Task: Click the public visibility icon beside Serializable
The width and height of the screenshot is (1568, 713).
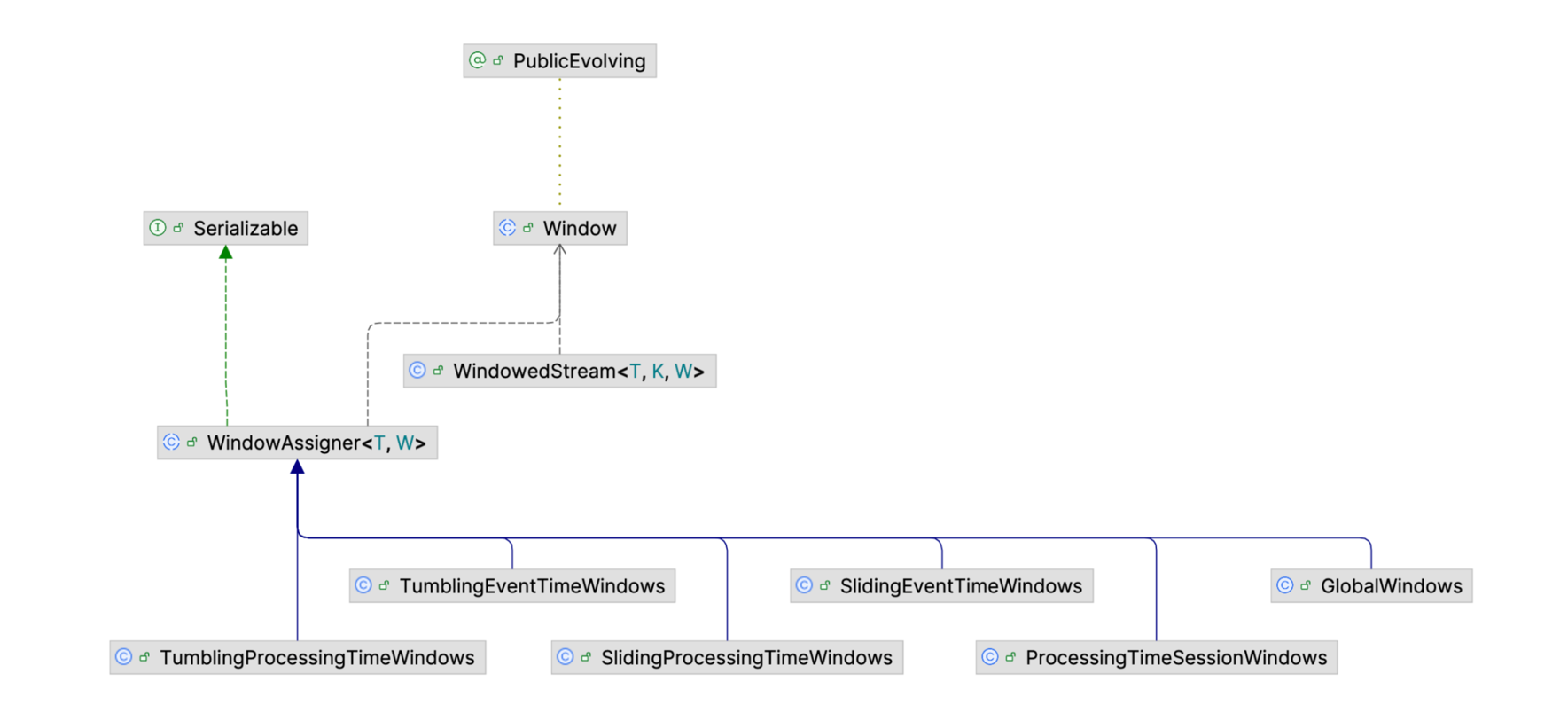Action: click(178, 228)
